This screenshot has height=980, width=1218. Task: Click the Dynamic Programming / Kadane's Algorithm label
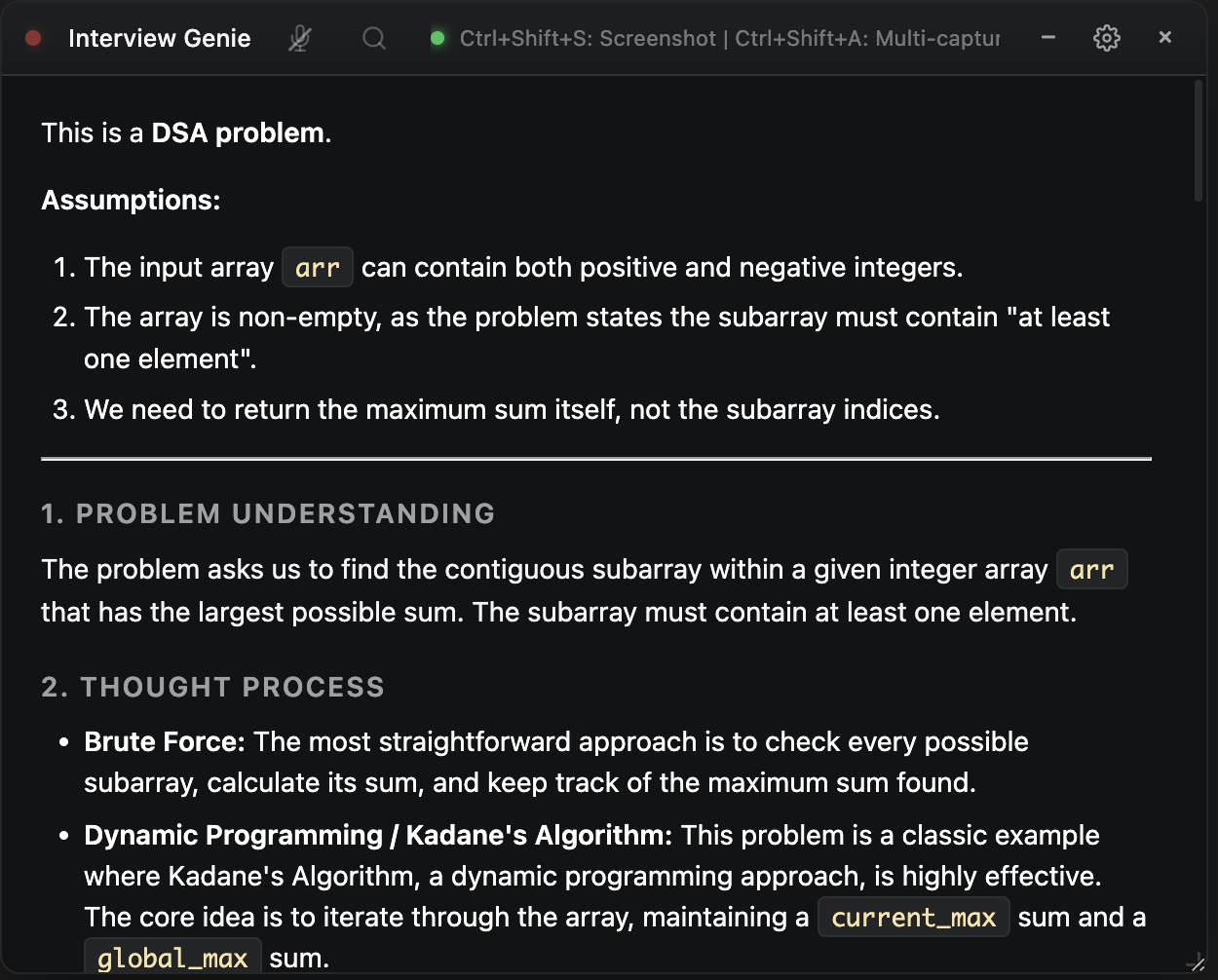pos(378,835)
